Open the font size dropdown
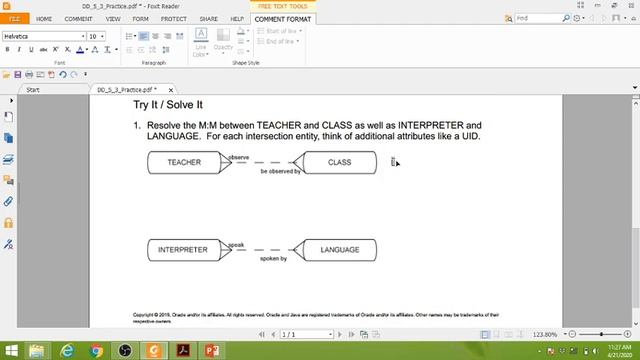This screenshot has width=640, height=360. [x=102, y=36]
